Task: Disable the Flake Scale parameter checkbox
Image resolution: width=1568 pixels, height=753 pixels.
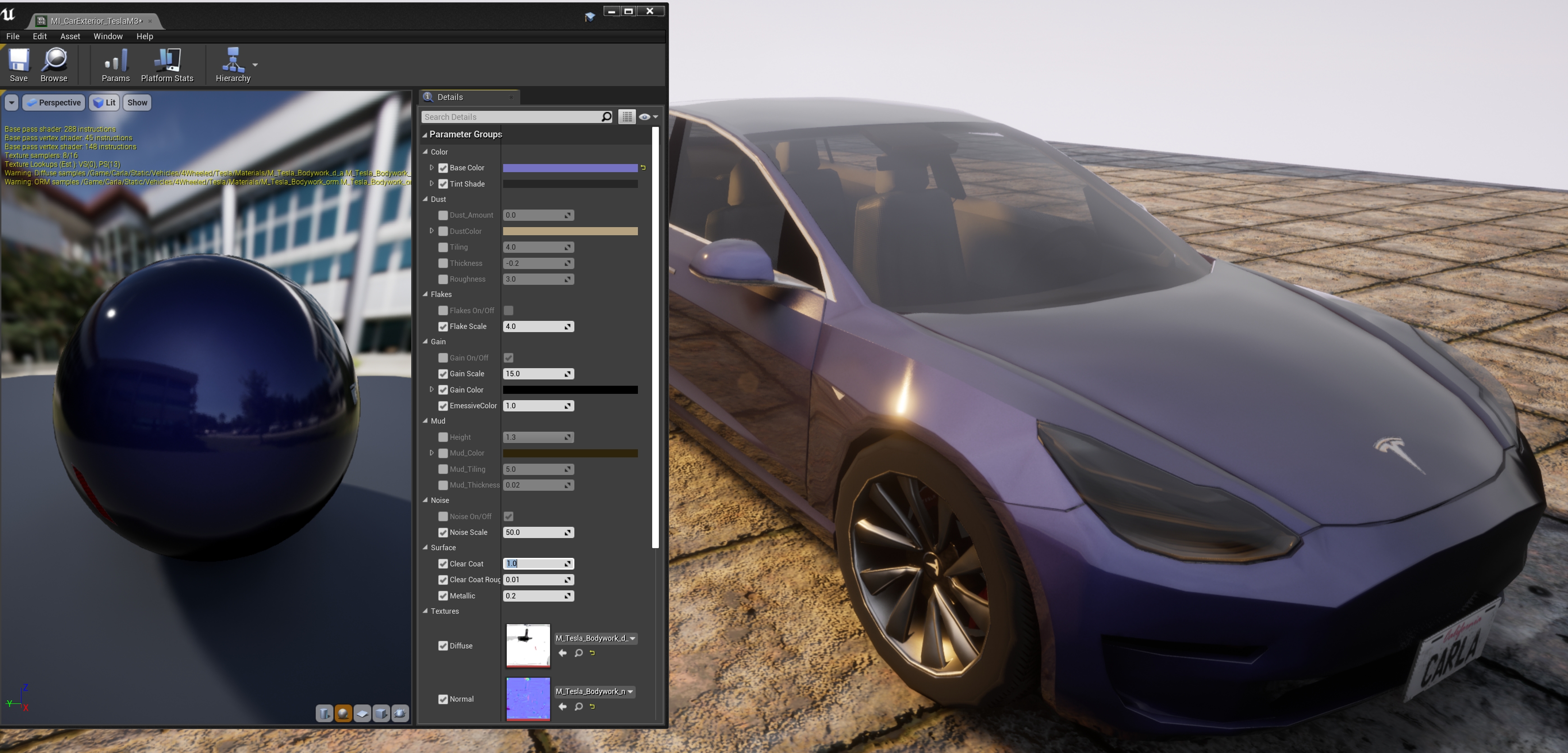Action: pos(443,327)
